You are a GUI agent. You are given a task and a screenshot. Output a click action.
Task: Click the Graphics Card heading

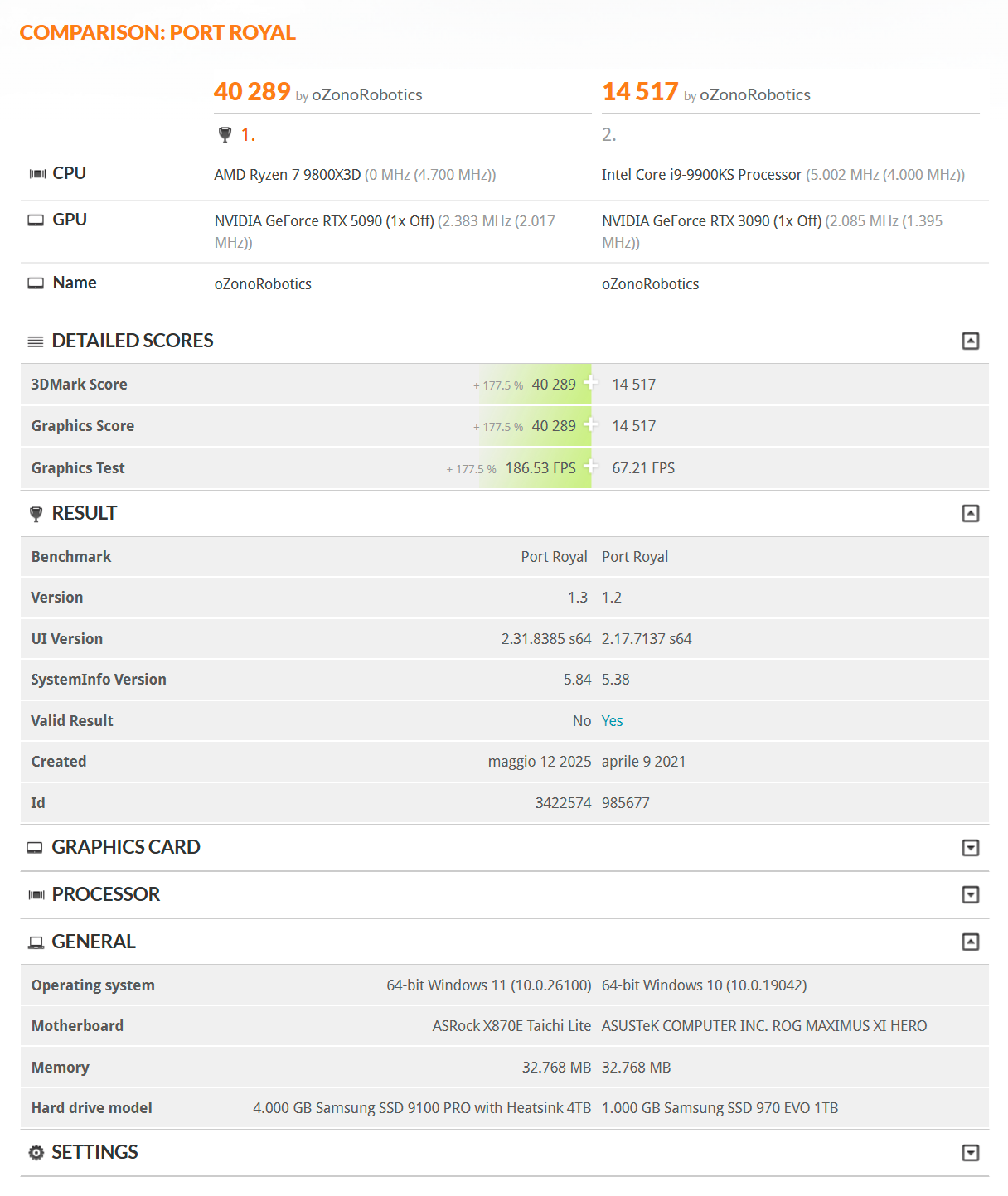click(126, 847)
